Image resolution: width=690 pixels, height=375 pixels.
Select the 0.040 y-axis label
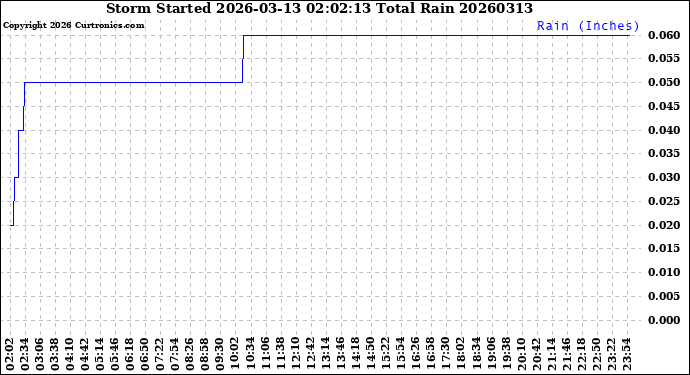(x=664, y=130)
